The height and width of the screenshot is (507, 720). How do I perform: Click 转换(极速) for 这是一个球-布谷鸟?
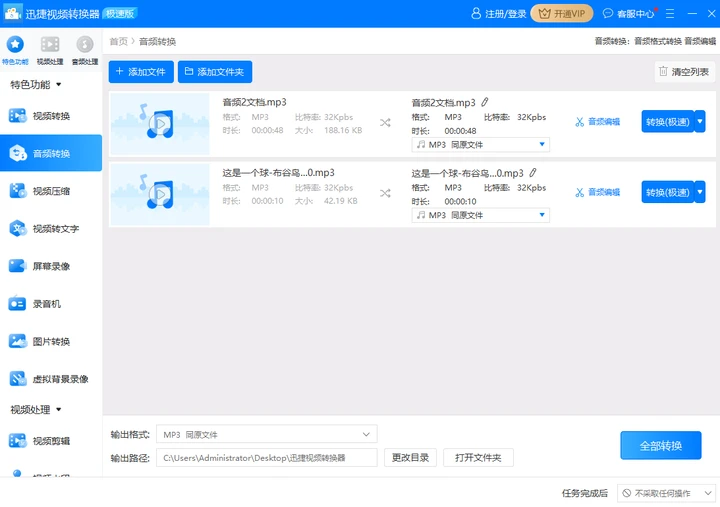668,192
